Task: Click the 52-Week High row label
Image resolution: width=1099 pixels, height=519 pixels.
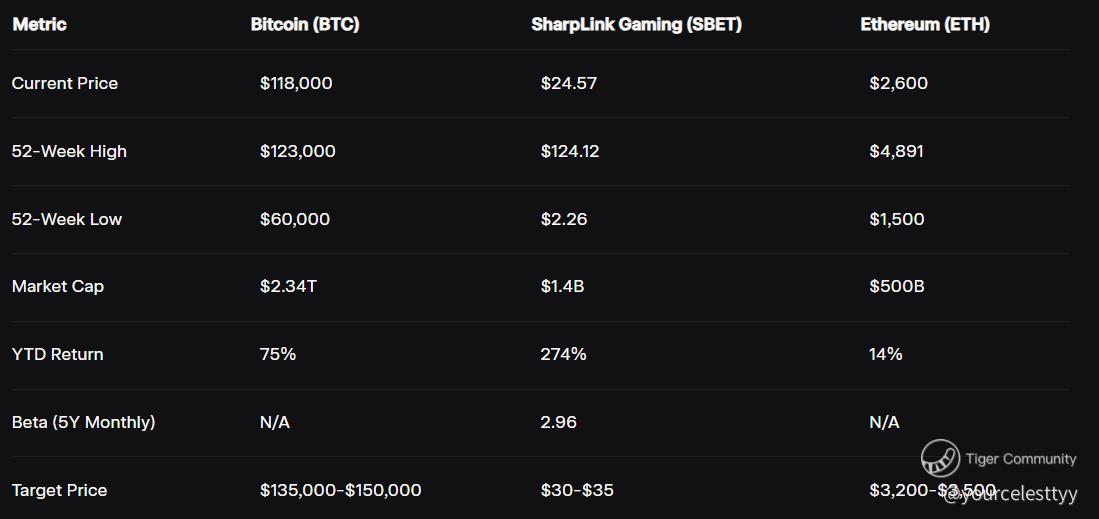Action: 69,151
